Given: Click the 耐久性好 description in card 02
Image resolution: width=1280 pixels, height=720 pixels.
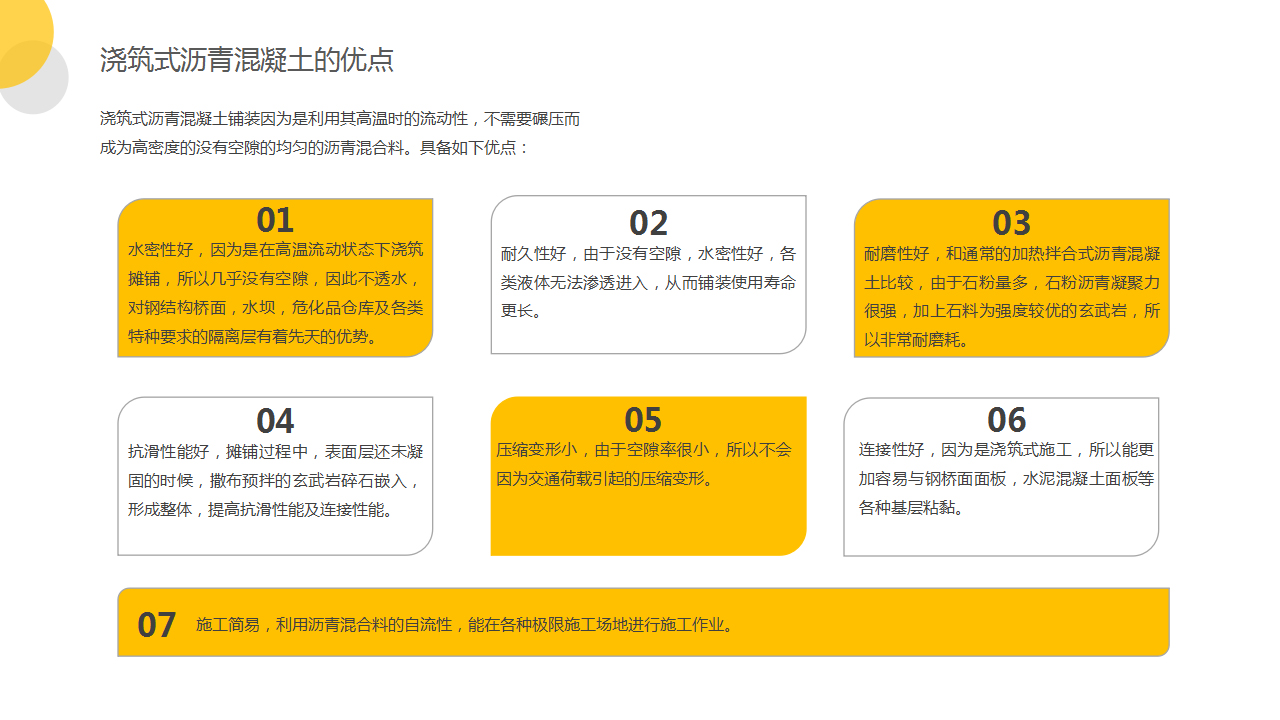Looking at the screenshot, I should 648,282.
